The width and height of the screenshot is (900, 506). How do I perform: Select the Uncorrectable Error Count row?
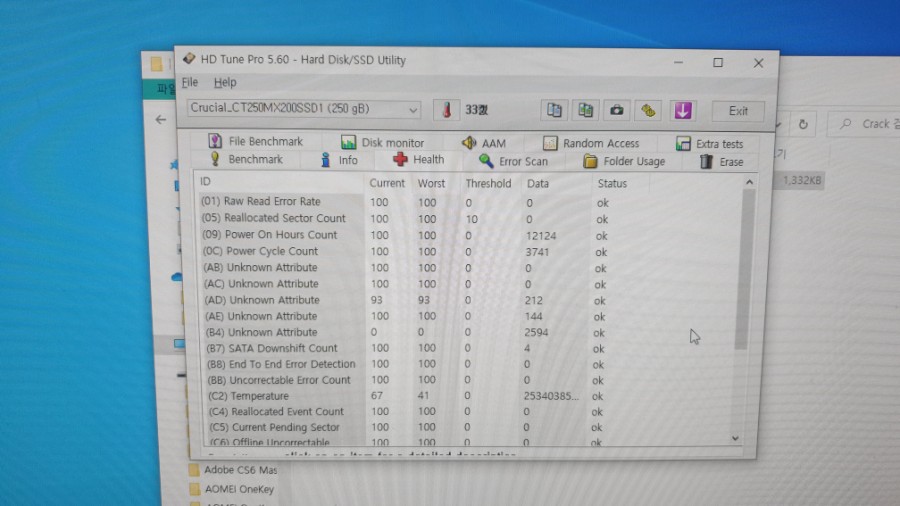470,380
